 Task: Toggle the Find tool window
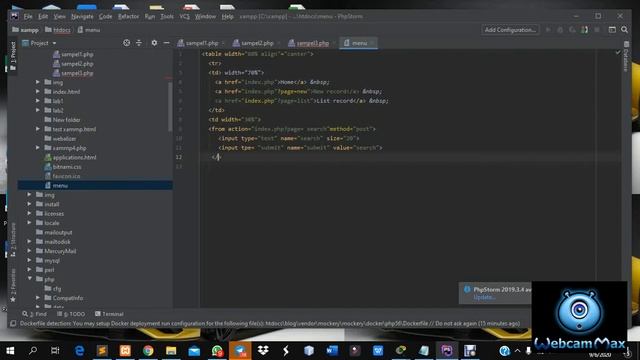35,314
